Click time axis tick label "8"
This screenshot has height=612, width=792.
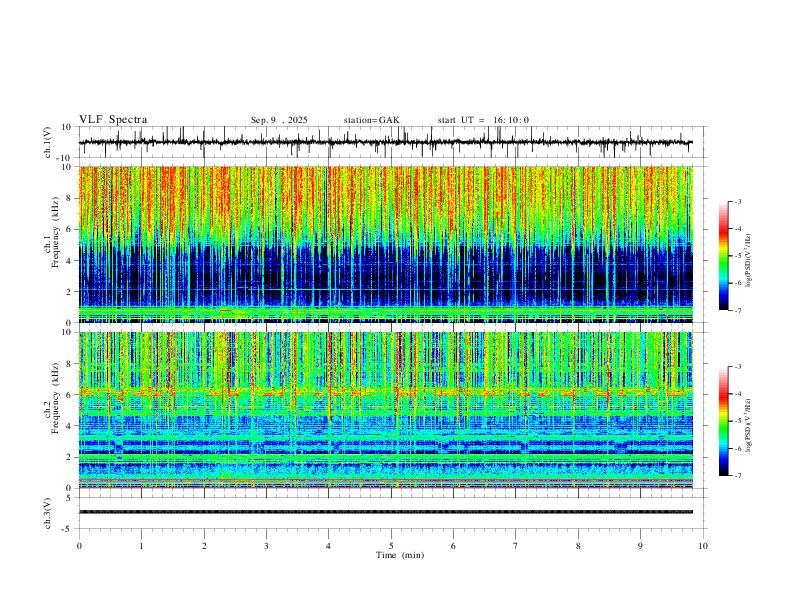point(578,546)
